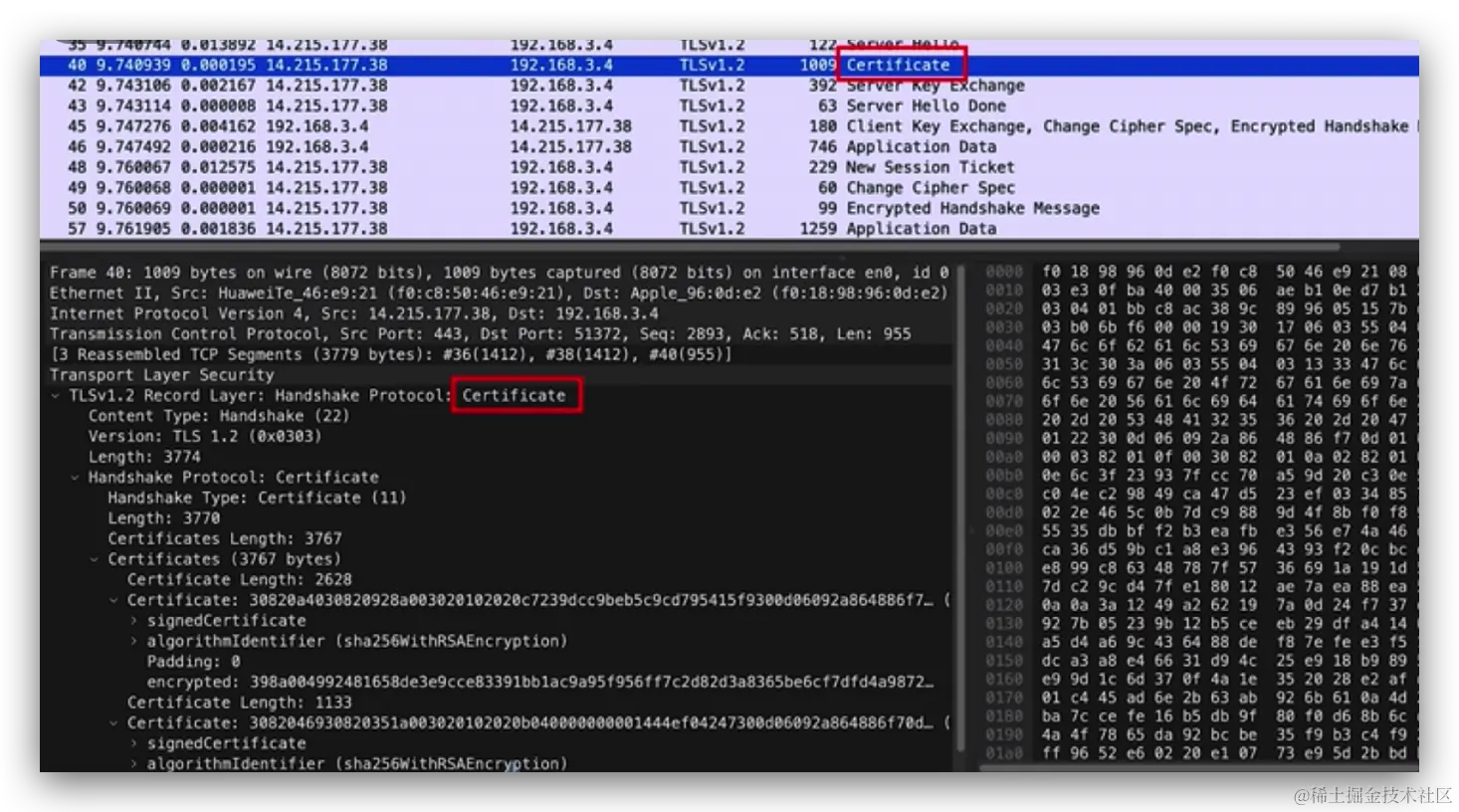This screenshot has height=812, width=1459.
Task: Select the Length: 3774 field
Action: tap(144, 457)
